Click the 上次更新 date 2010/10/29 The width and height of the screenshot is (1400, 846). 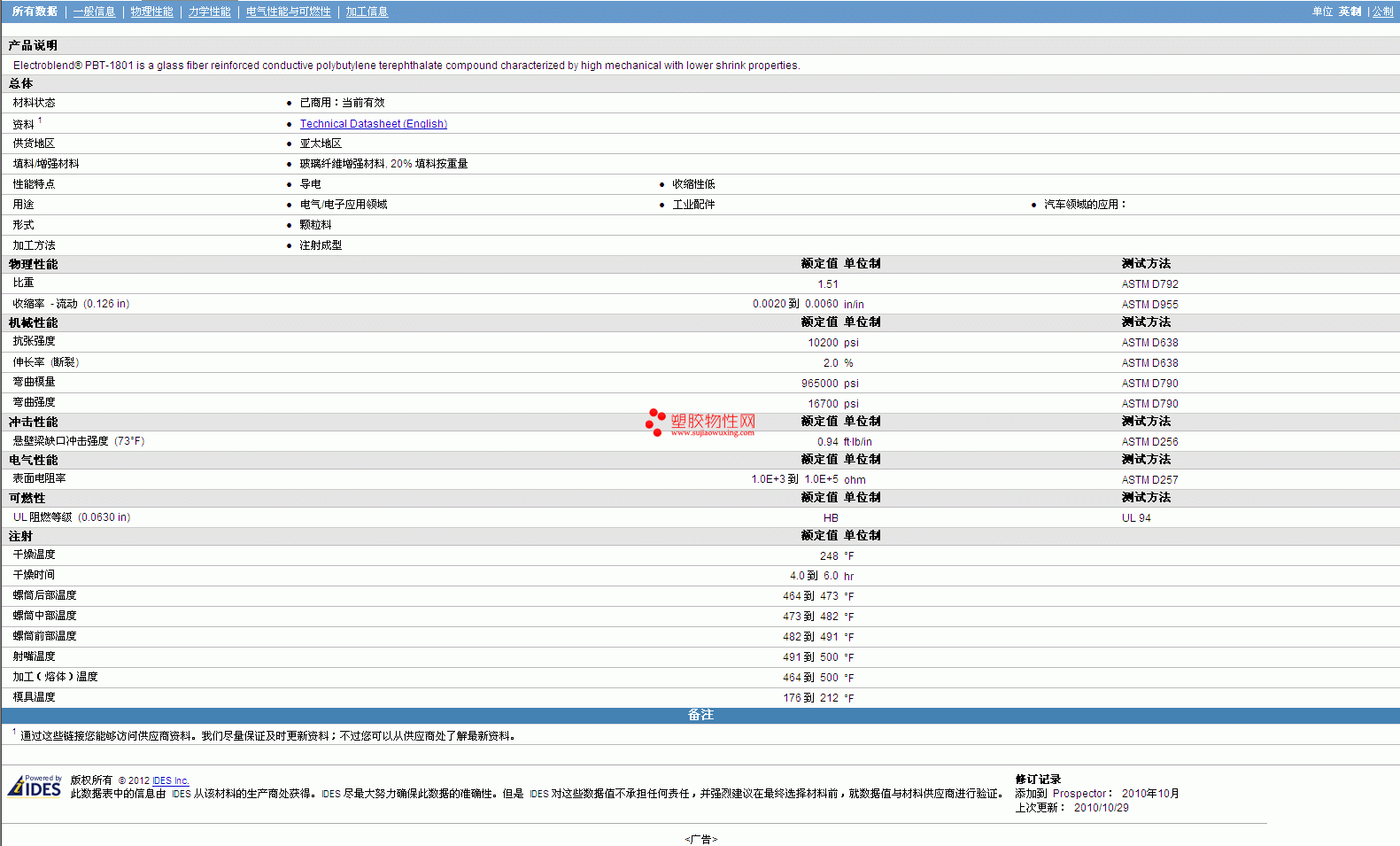pos(1102,808)
